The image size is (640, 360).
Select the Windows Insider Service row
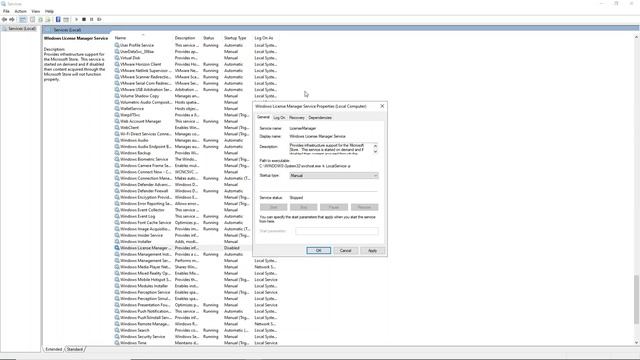coord(182,235)
